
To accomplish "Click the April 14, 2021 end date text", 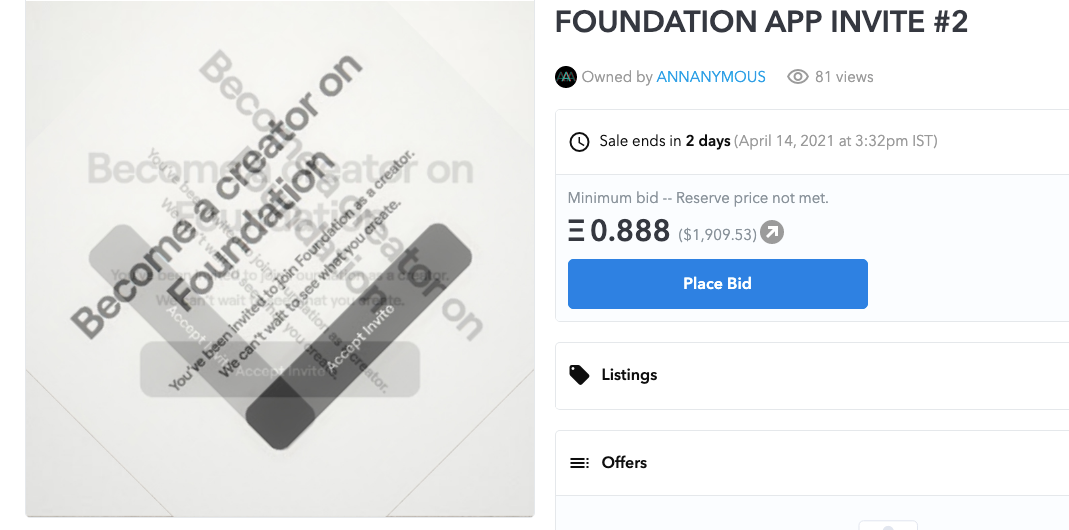I will coord(836,141).
